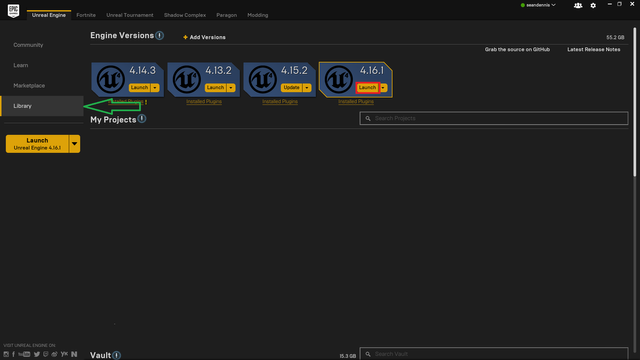The image size is (640, 360).
Task: Launch engine version 4.14.3
Action: click(139, 87)
